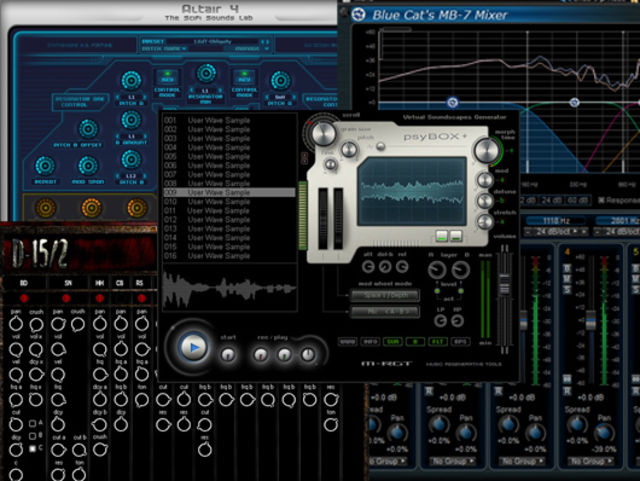Click the BD pan knob in D-15/2
The image size is (640, 481).
(x=16, y=324)
